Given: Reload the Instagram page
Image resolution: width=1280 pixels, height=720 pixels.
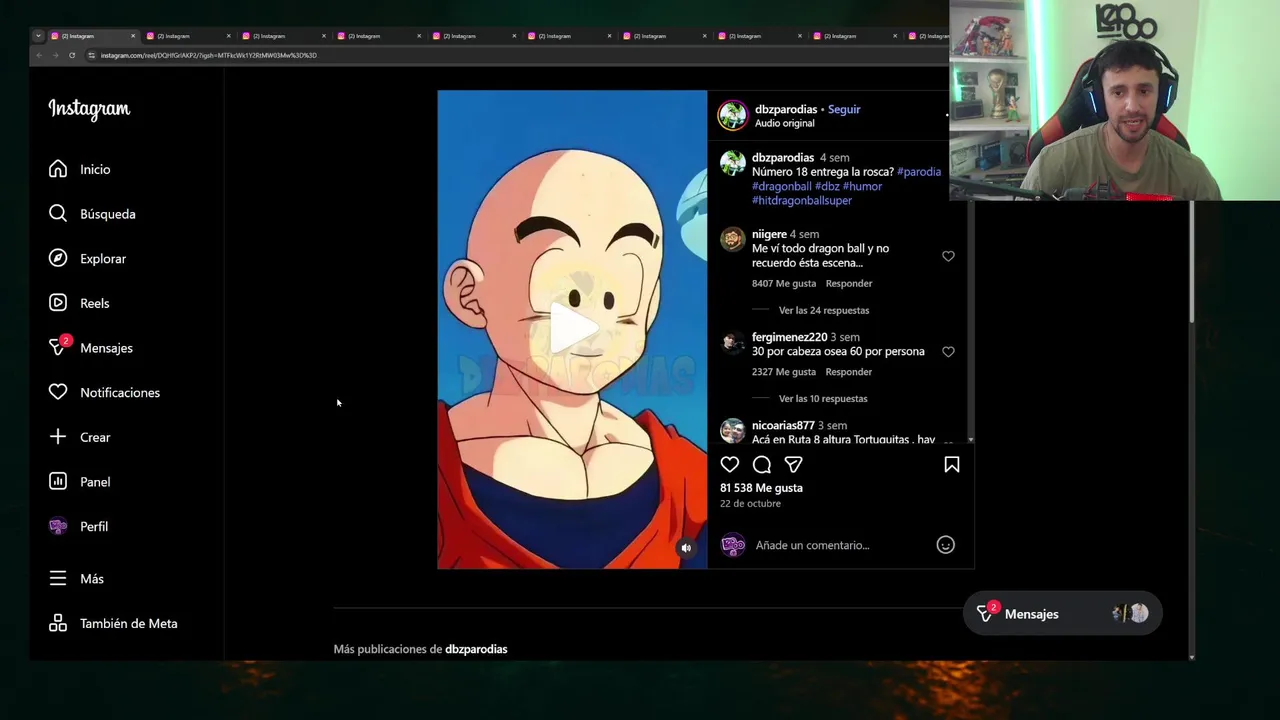Looking at the screenshot, I should (x=72, y=55).
